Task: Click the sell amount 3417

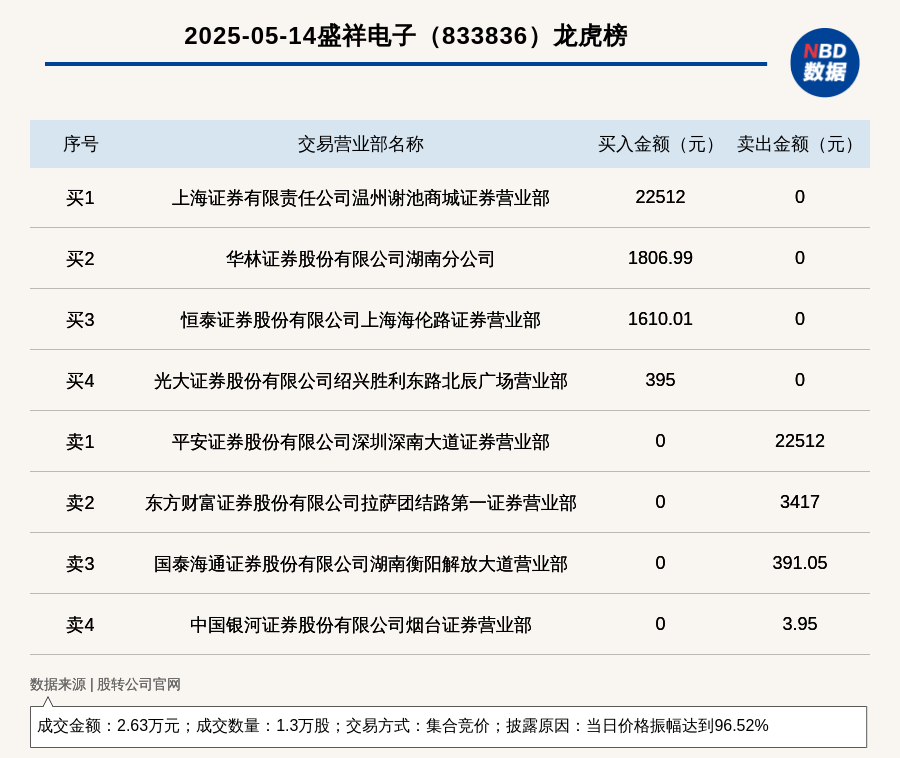Action: click(x=800, y=502)
